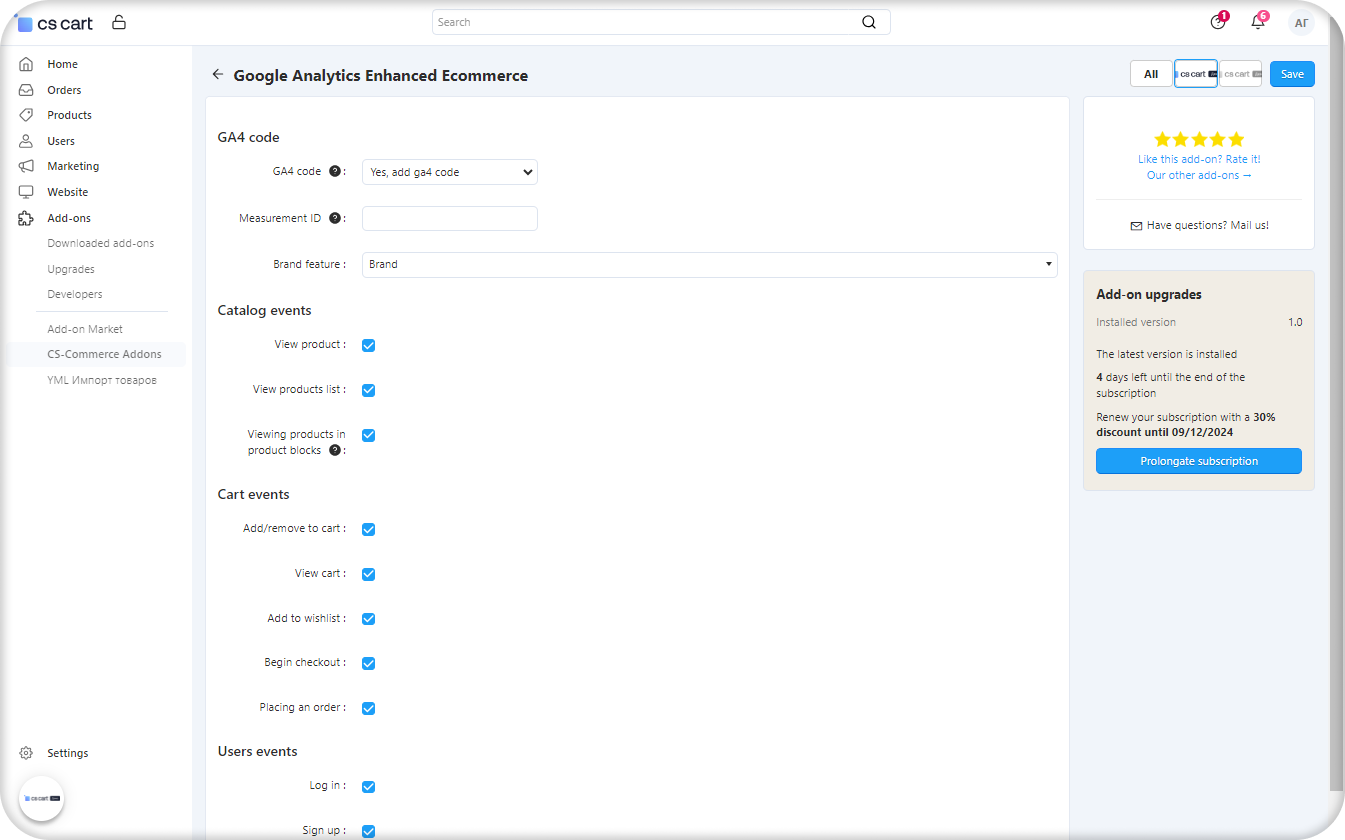1345x840 pixels.
Task: Click the round cs cart badge at bottom left
Action: [41, 798]
